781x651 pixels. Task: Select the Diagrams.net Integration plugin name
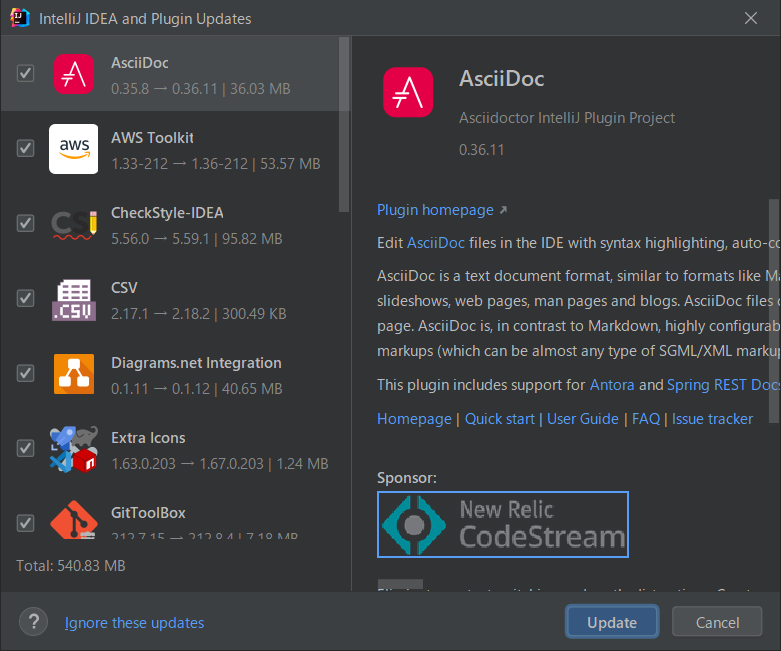click(196, 363)
